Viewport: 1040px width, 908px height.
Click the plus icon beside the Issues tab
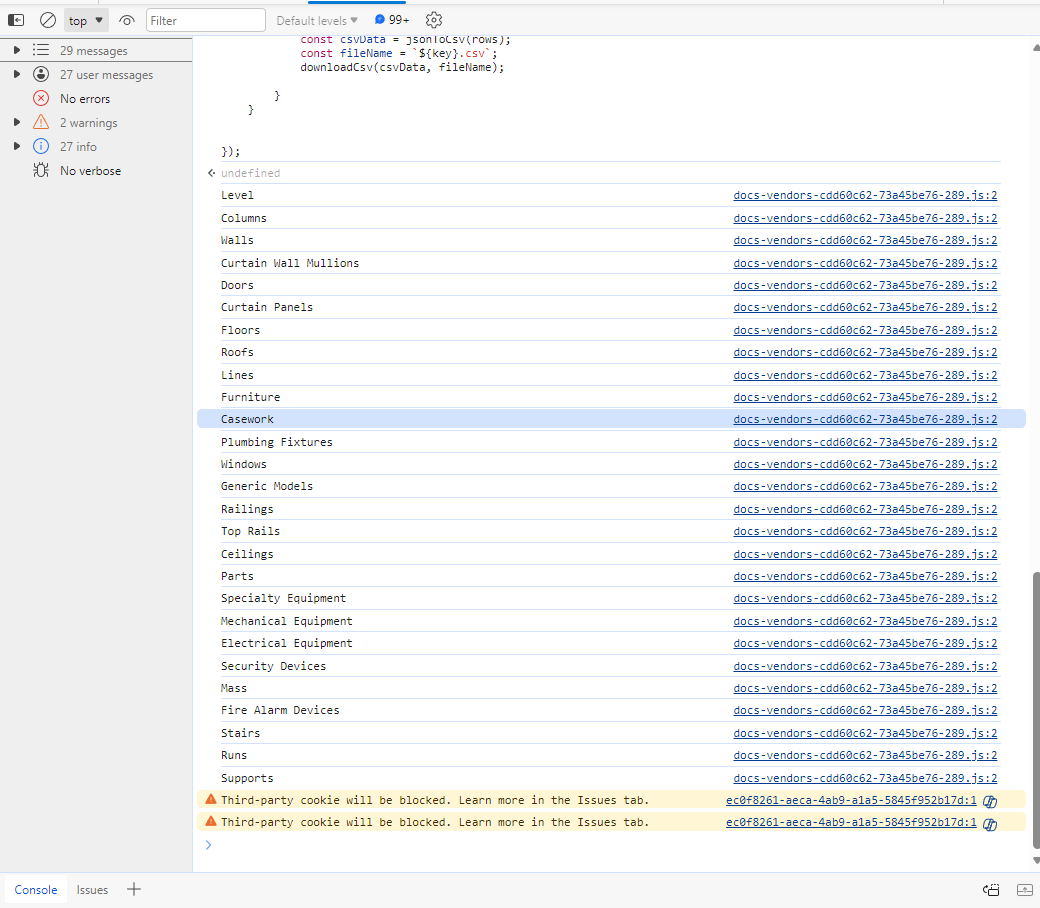(x=134, y=889)
